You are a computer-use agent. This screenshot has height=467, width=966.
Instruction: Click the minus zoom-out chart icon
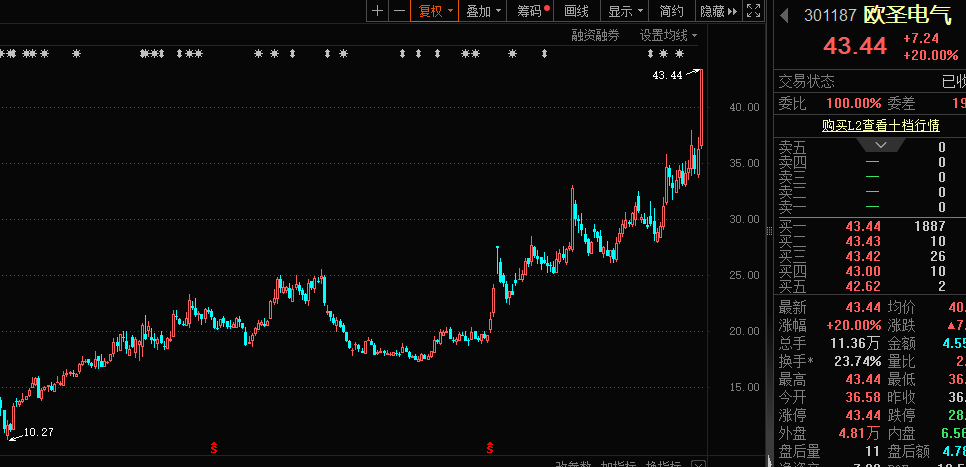[x=399, y=11]
